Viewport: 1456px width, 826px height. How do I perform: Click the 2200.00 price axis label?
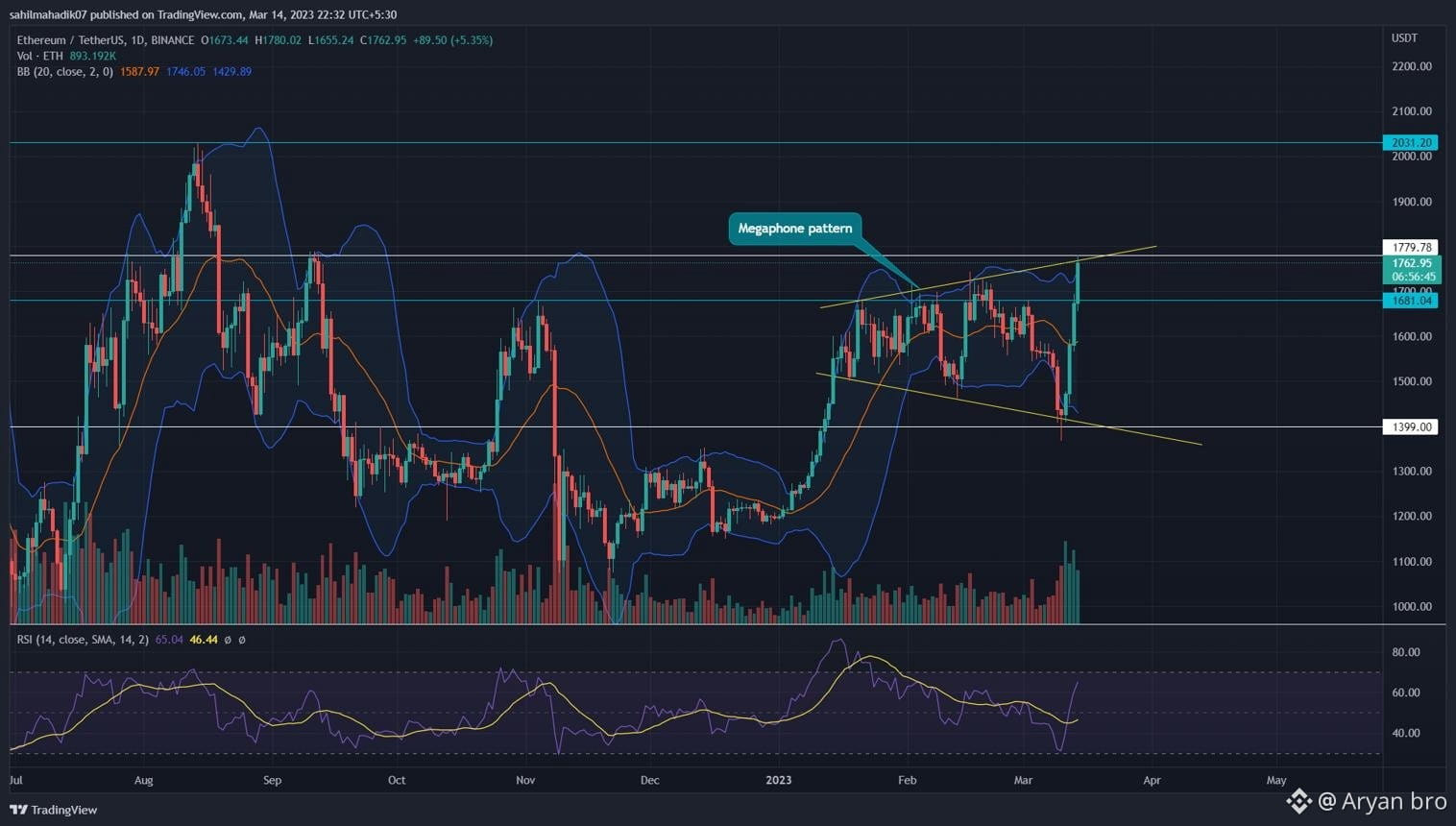pos(1411,66)
